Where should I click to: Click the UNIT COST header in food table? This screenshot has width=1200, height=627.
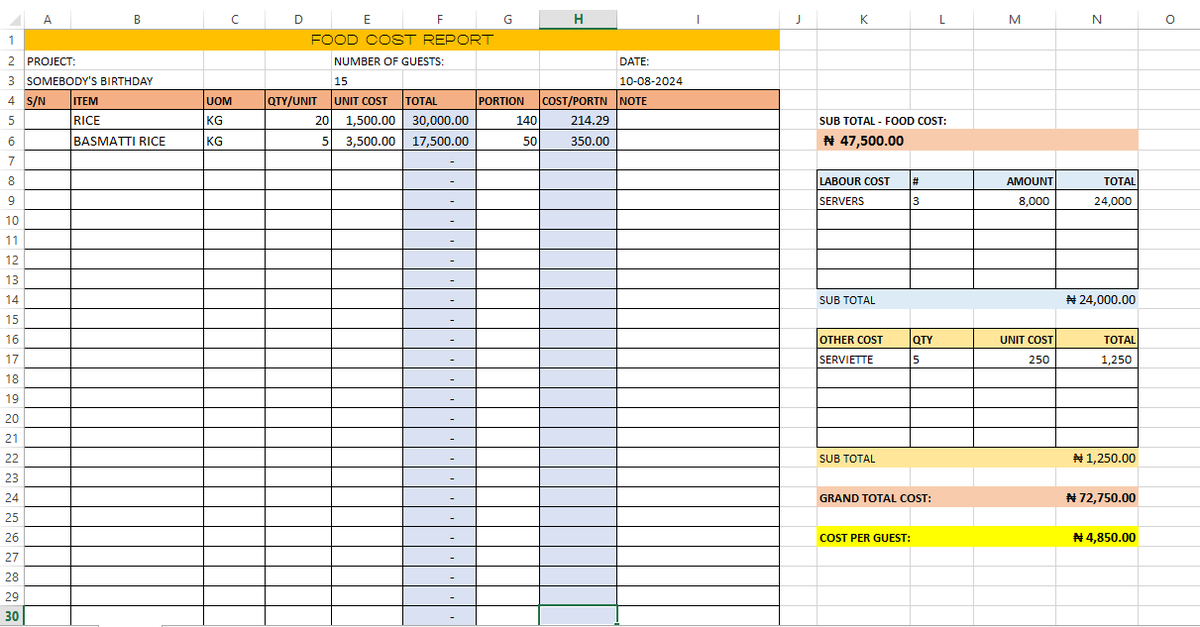point(367,101)
